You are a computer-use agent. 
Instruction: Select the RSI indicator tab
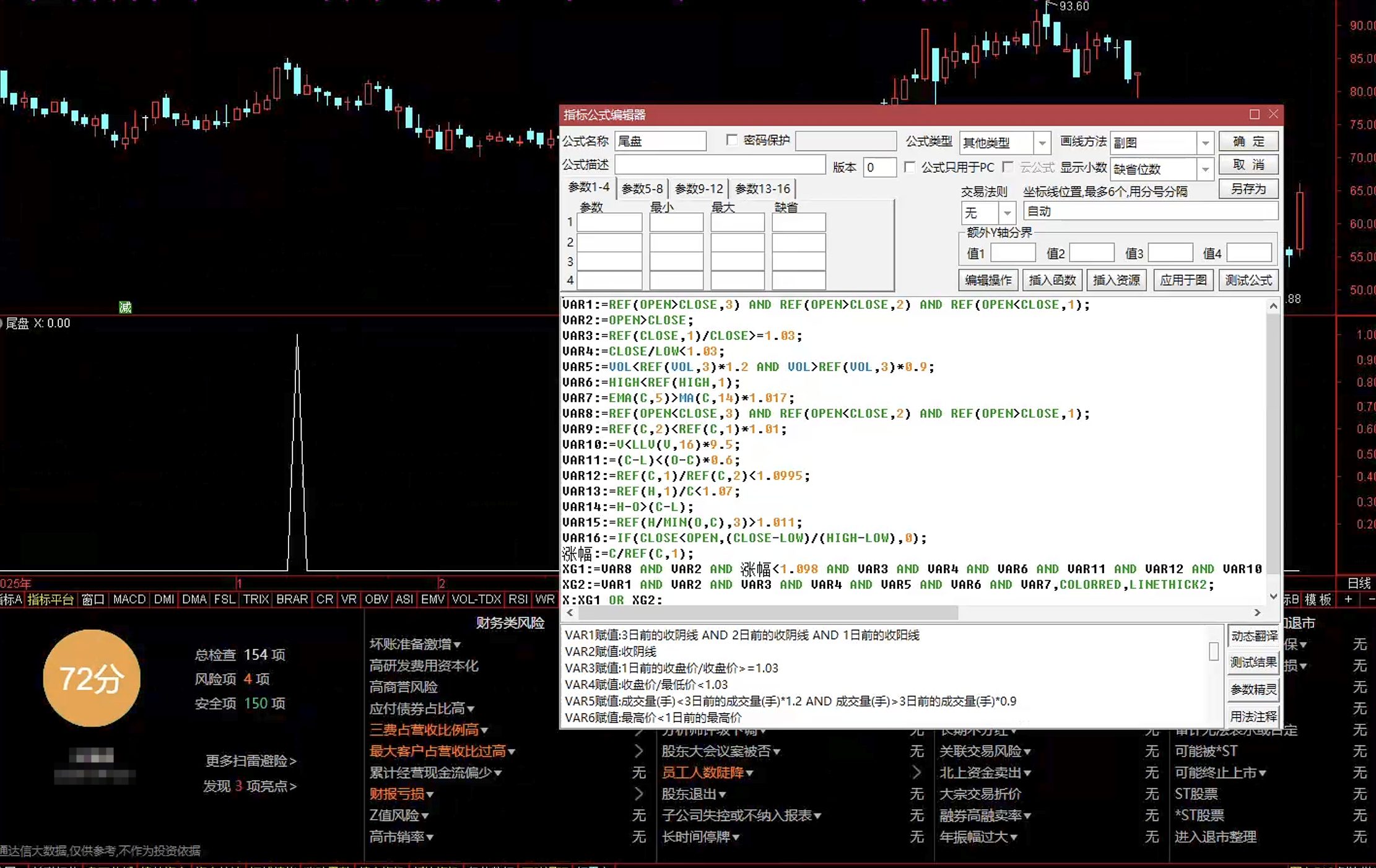(x=518, y=599)
